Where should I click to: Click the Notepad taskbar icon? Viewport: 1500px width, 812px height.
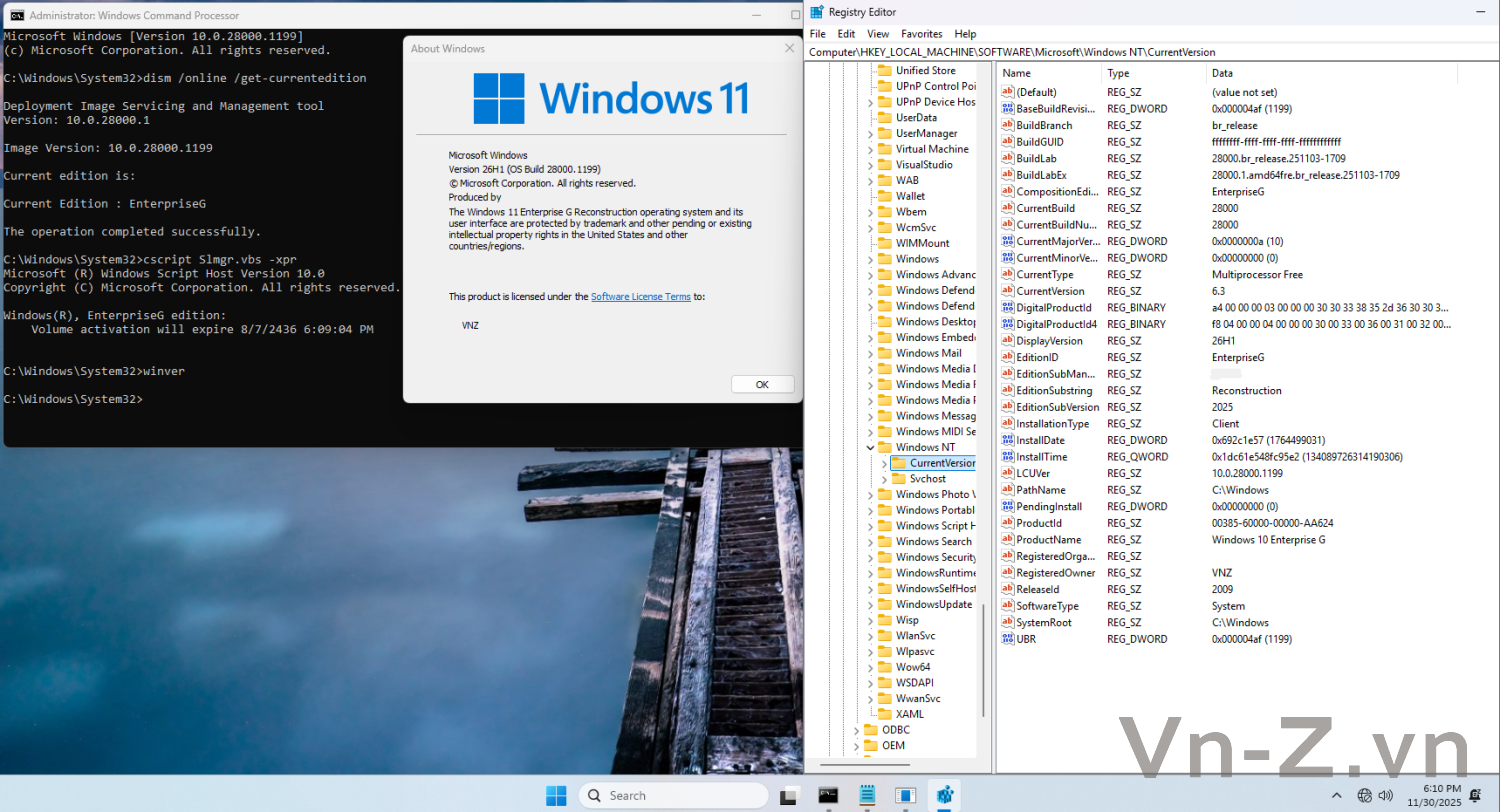click(867, 795)
